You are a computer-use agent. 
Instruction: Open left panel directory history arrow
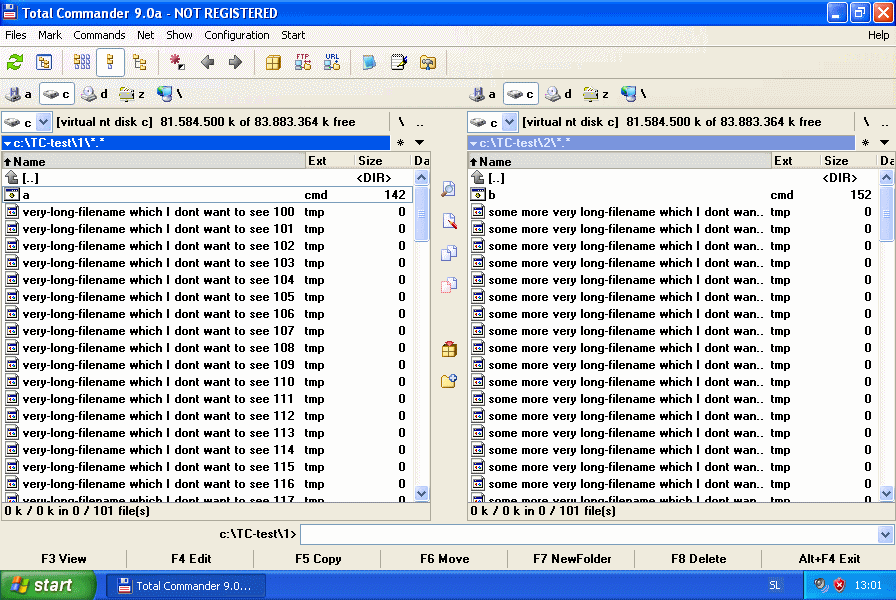point(419,142)
